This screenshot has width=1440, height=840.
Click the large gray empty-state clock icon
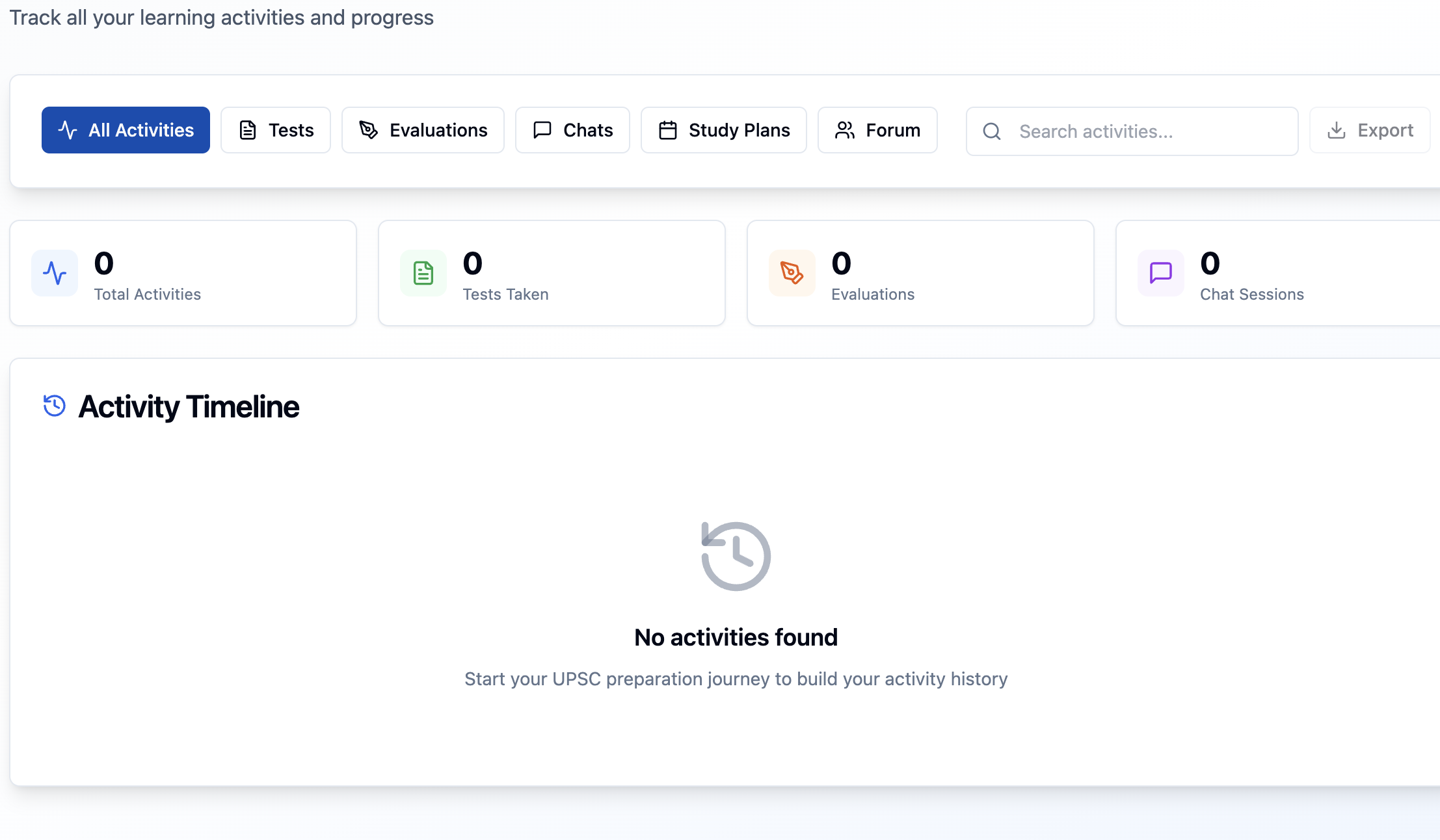pyautogui.click(x=736, y=556)
